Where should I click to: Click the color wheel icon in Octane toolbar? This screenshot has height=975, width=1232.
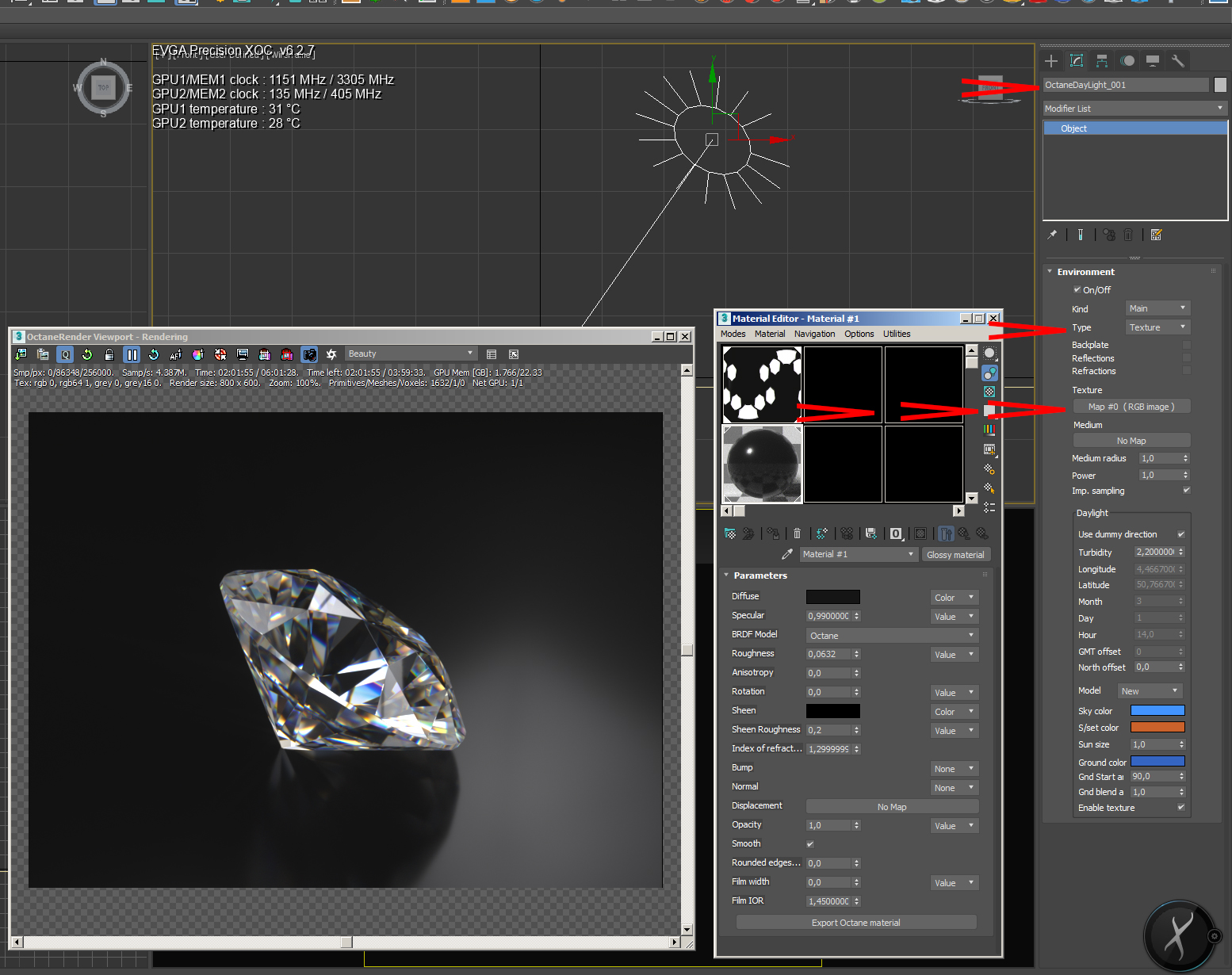198,354
